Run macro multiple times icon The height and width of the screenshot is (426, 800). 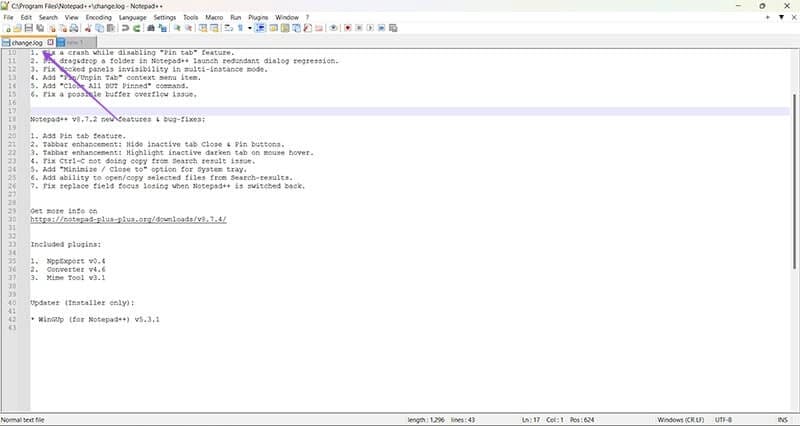click(x=381, y=28)
